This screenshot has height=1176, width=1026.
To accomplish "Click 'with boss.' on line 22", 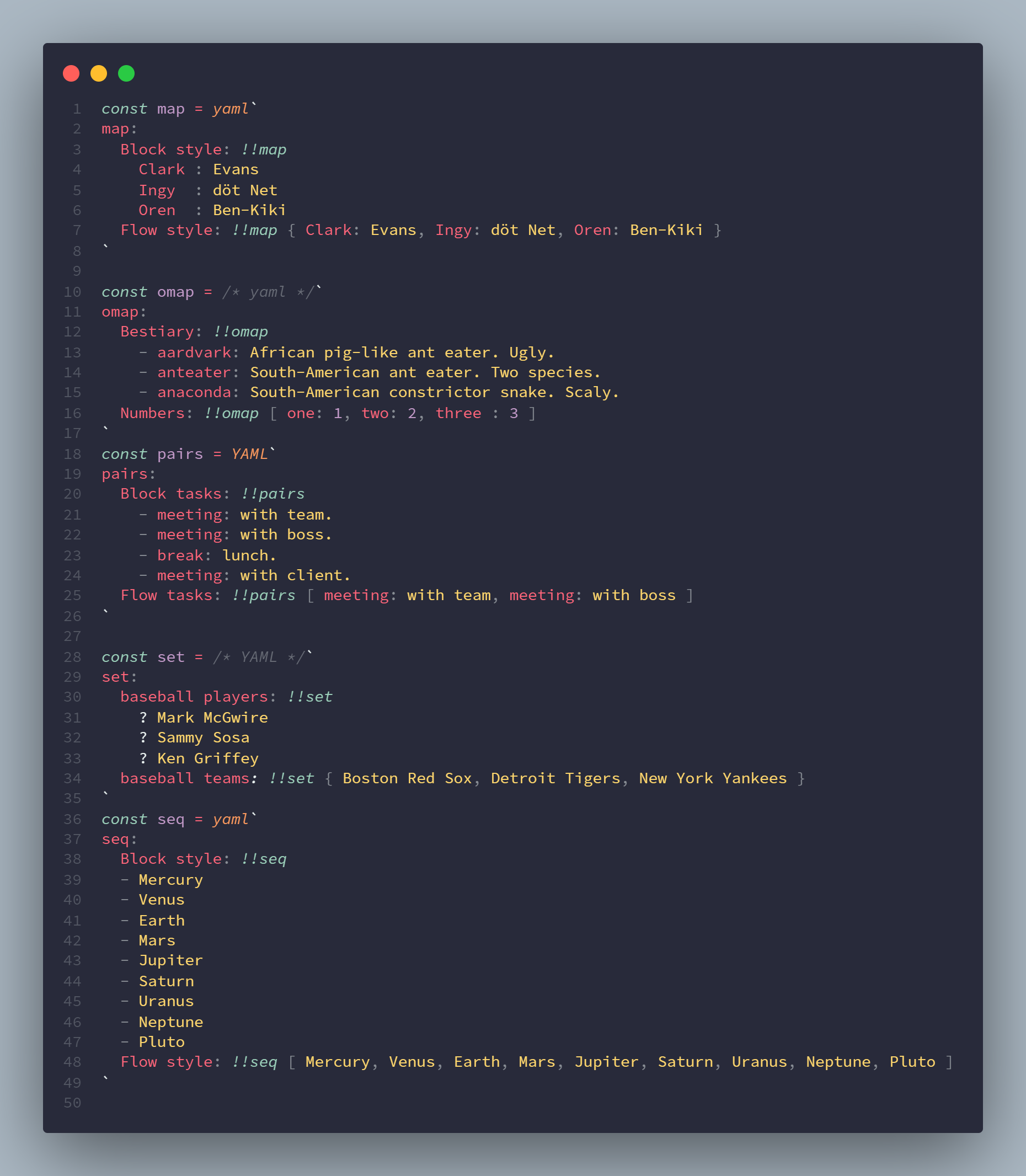I will 286,534.
